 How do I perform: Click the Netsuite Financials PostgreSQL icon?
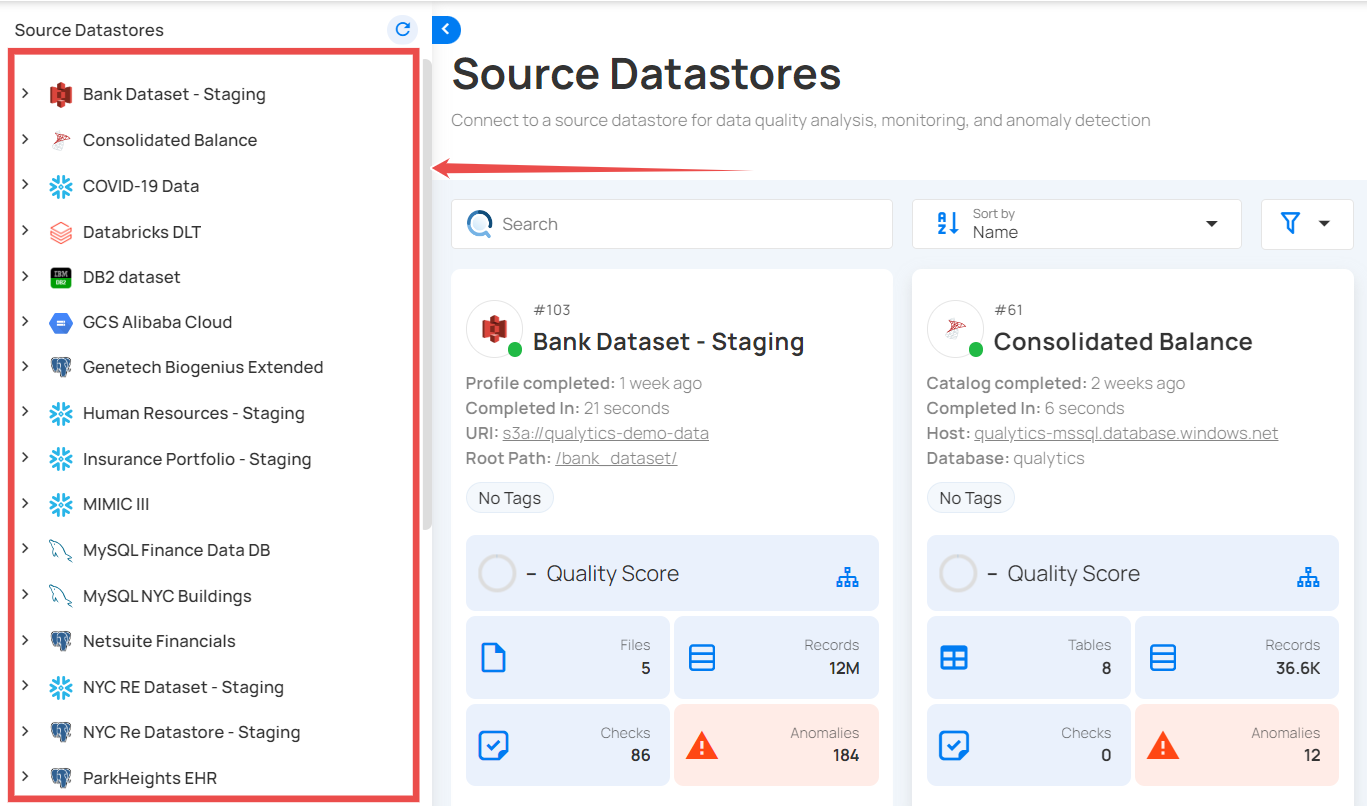pos(61,642)
